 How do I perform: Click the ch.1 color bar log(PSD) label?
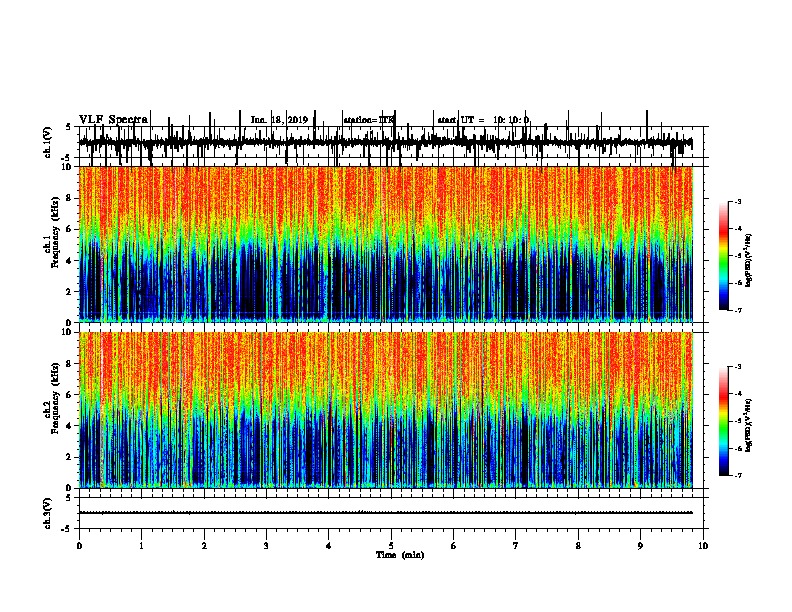(x=748, y=260)
